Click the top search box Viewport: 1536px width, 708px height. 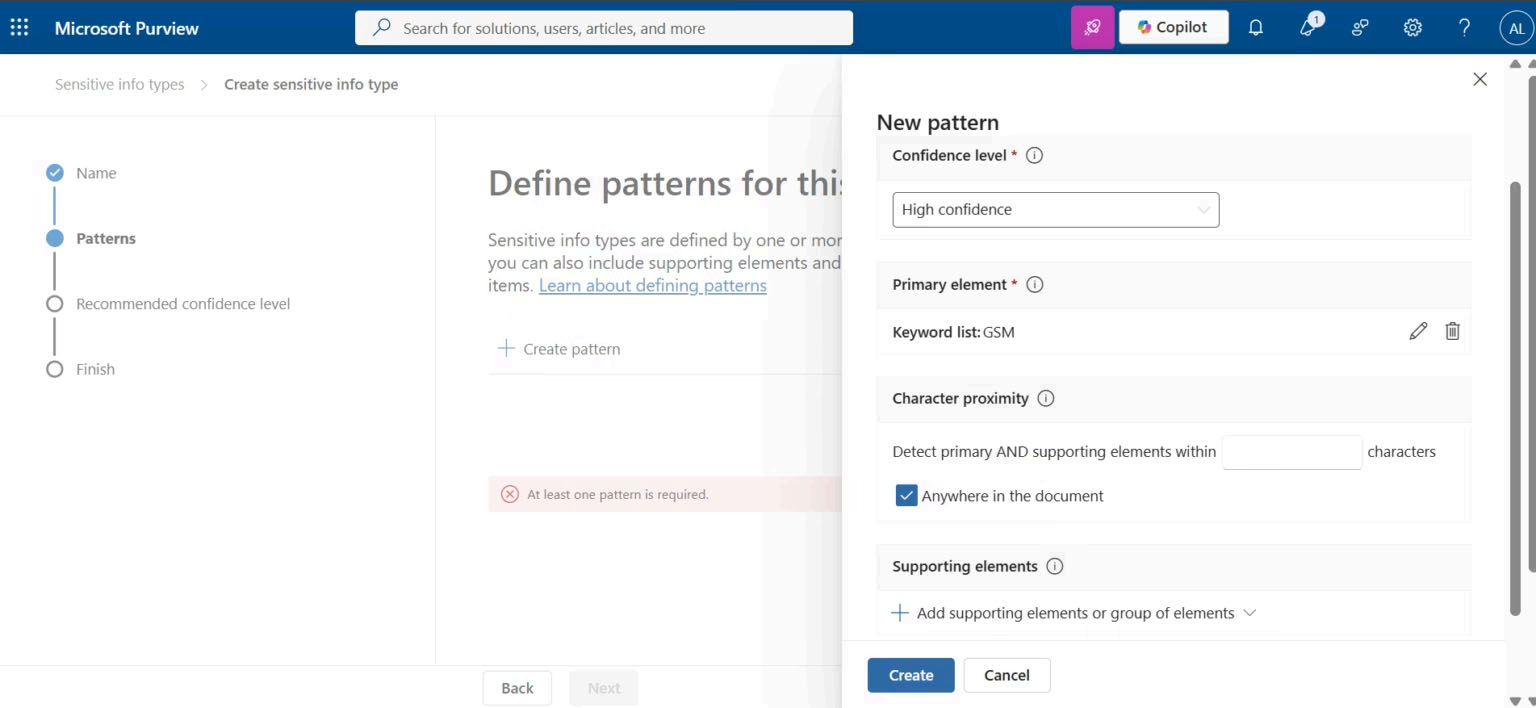pyautogui.click(x=604, y=28)
